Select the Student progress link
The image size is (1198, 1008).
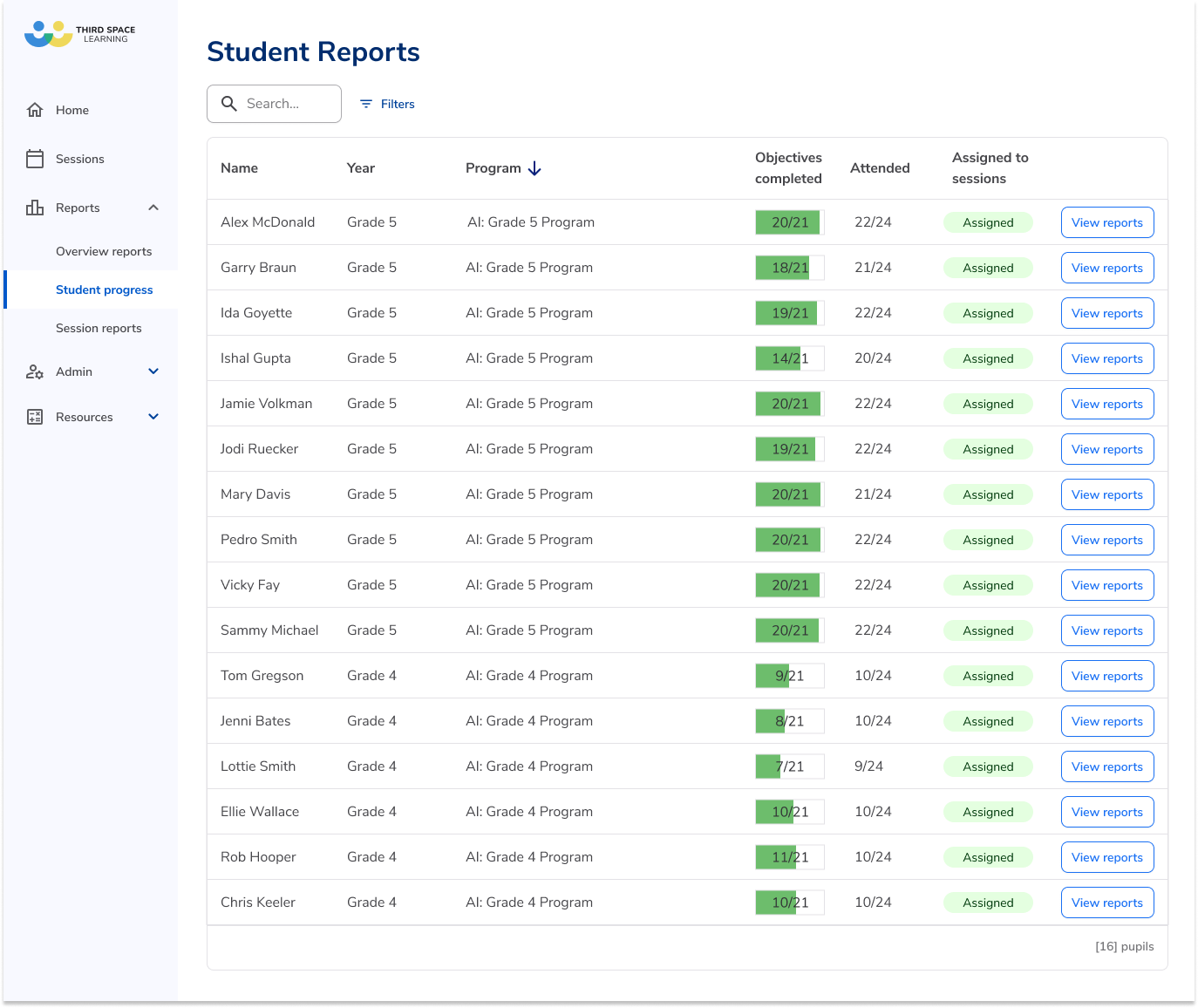[104, 289]
